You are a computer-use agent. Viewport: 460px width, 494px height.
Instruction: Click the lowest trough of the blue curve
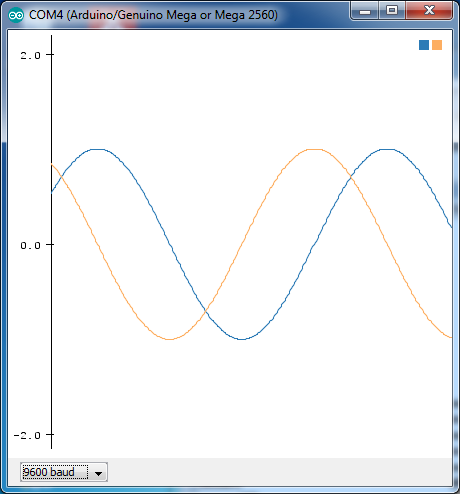[x=241, y=339]
